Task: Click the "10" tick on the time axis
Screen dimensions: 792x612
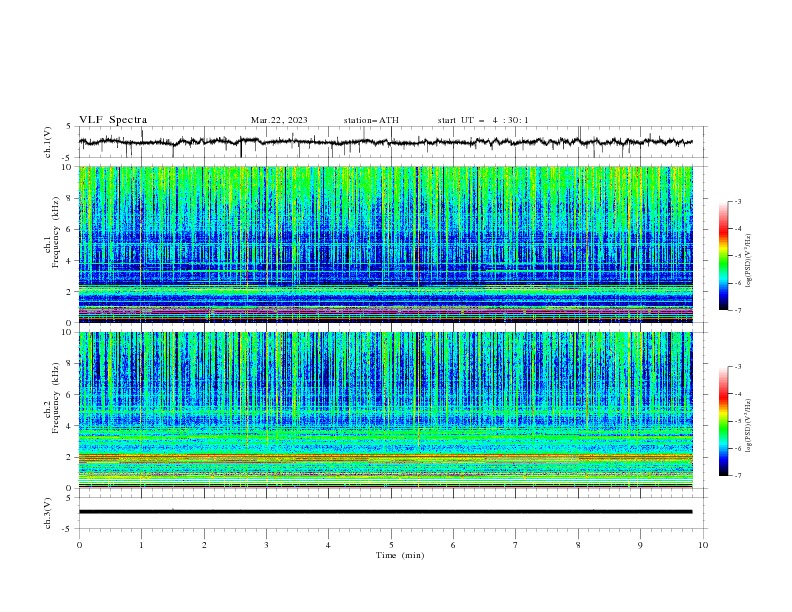Action: (703, 545)
